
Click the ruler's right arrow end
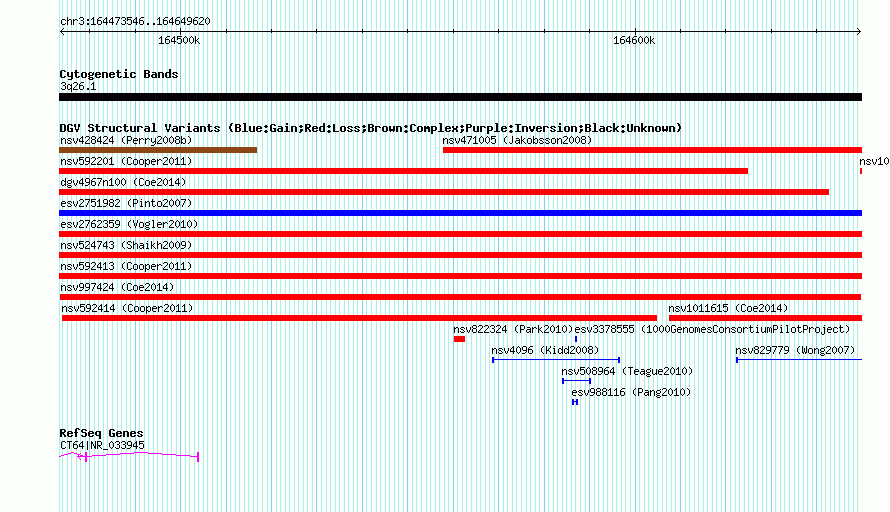click(x=859, y=31)
